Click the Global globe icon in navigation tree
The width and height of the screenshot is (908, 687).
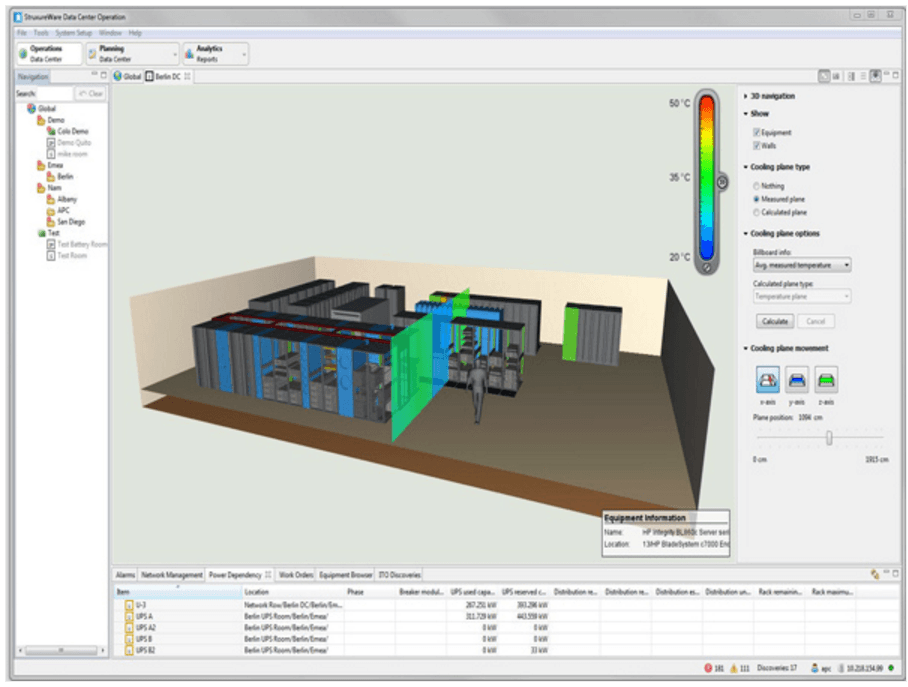(x=31, y=108)
